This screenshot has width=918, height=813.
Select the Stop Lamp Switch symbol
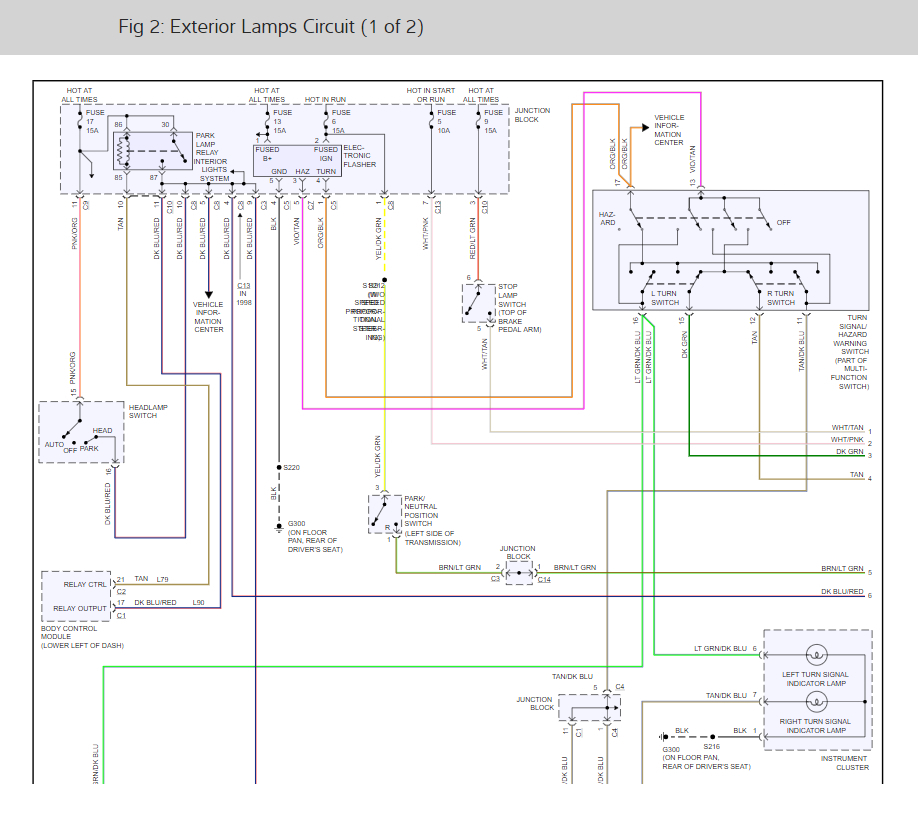click(x=479, y=303)
